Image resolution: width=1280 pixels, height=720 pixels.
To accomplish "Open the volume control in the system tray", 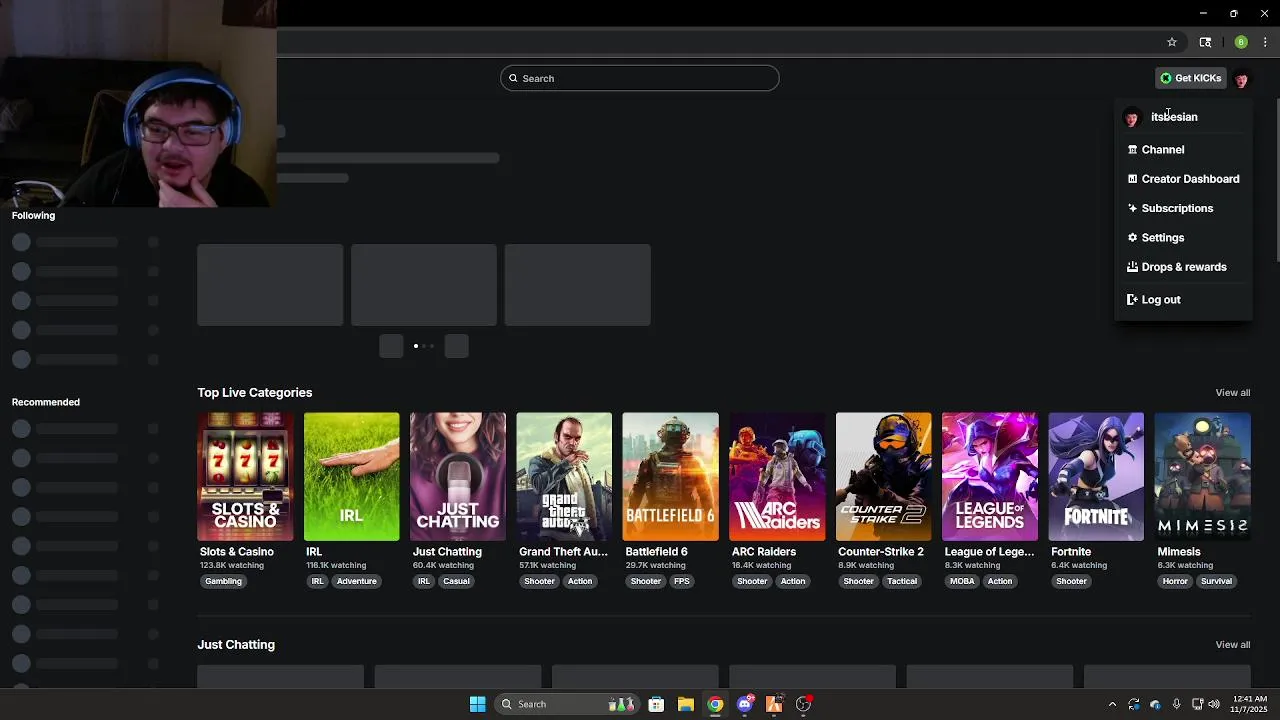I will coord(1214,704).
